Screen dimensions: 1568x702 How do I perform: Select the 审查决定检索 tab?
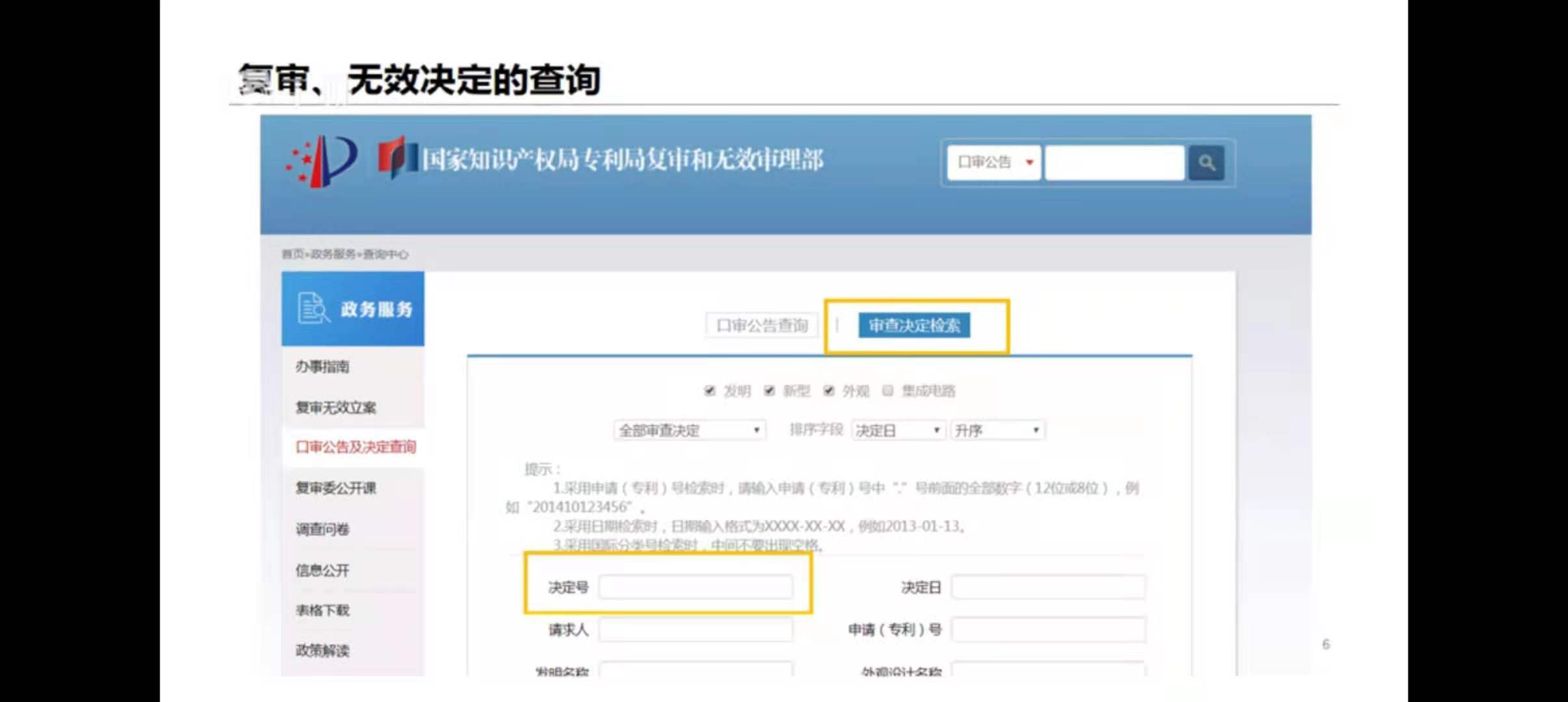tap(913, 325)
